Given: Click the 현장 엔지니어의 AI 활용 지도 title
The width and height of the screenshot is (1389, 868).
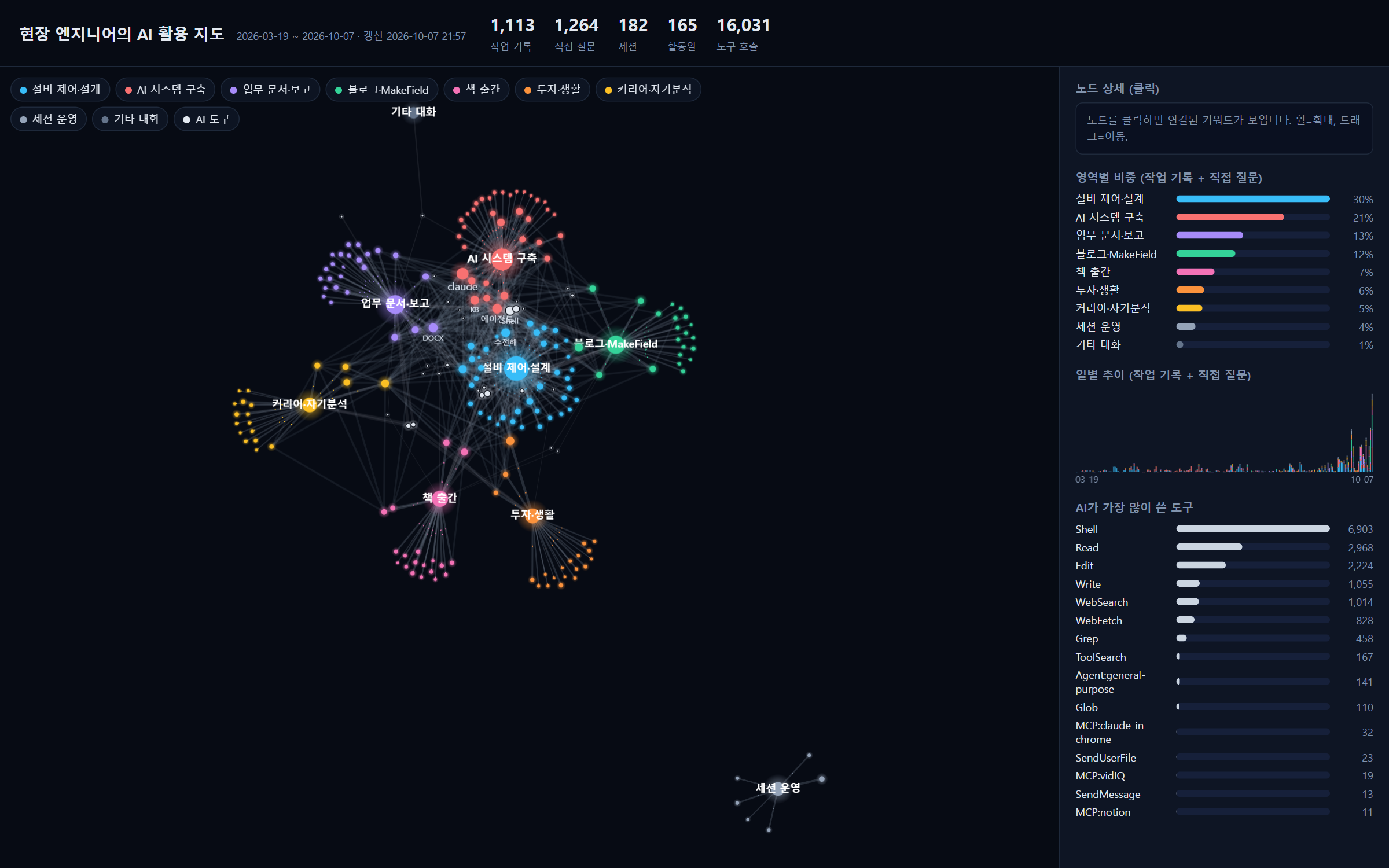Looking at the screenshot, I should [122, 34].
